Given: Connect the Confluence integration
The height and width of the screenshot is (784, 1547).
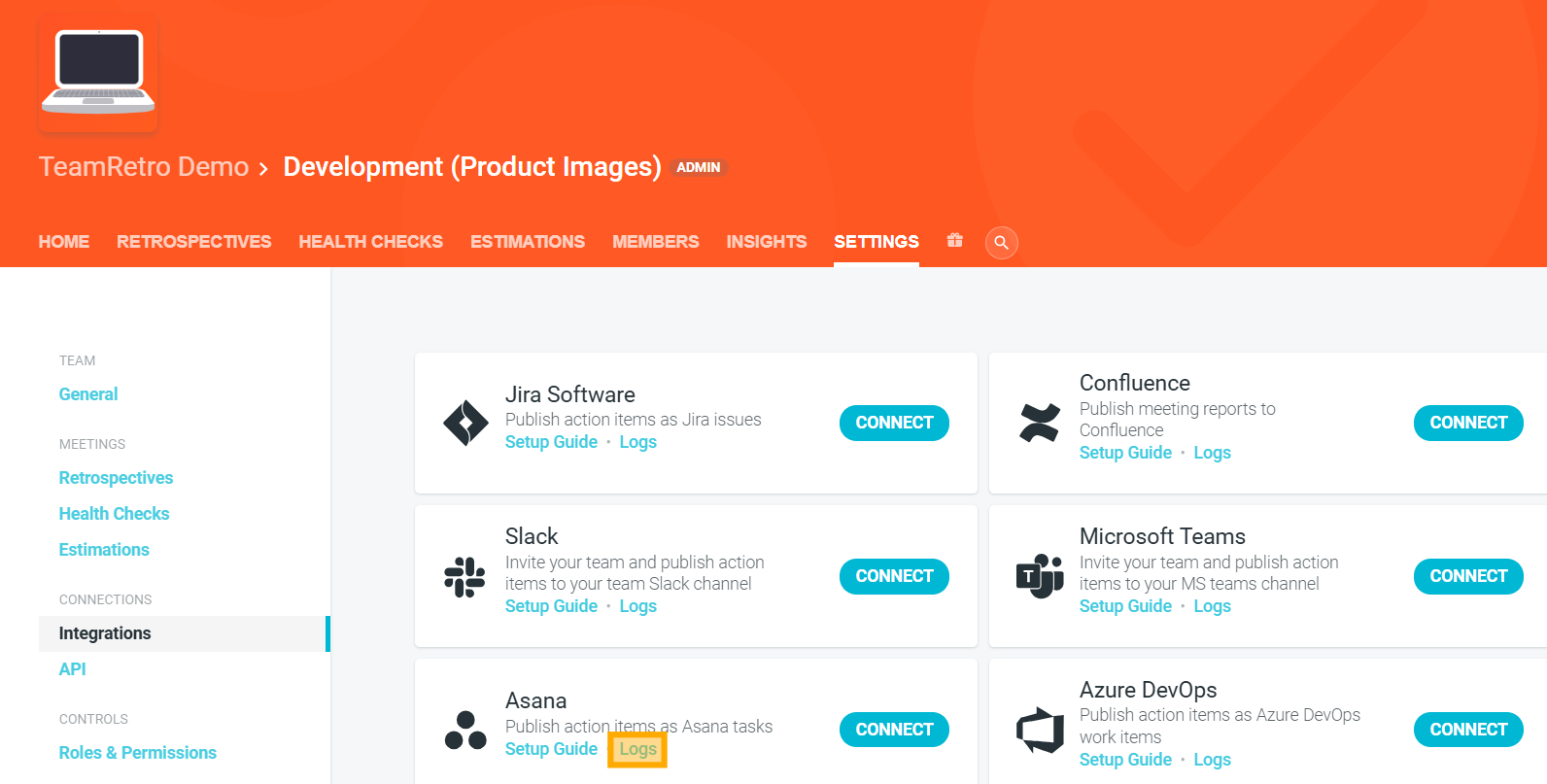Looking at the screenshot, I should (1468, 423).
